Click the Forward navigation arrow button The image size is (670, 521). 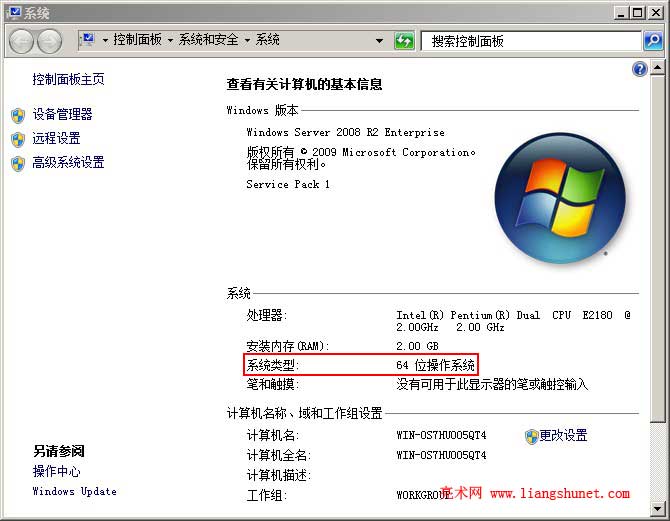click(x=50, y=41)
